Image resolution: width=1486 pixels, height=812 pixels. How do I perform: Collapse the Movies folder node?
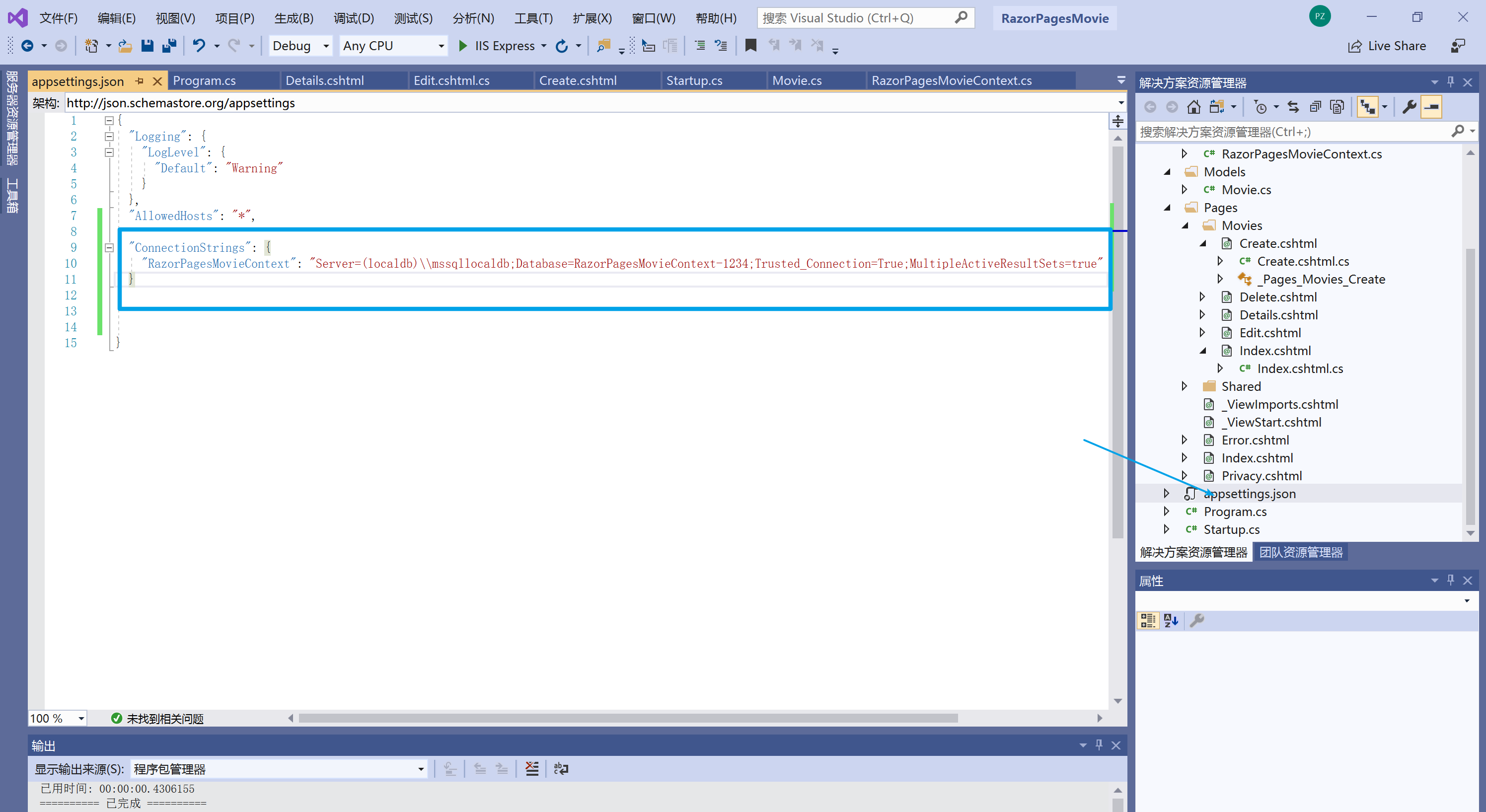coord(1185,225)
